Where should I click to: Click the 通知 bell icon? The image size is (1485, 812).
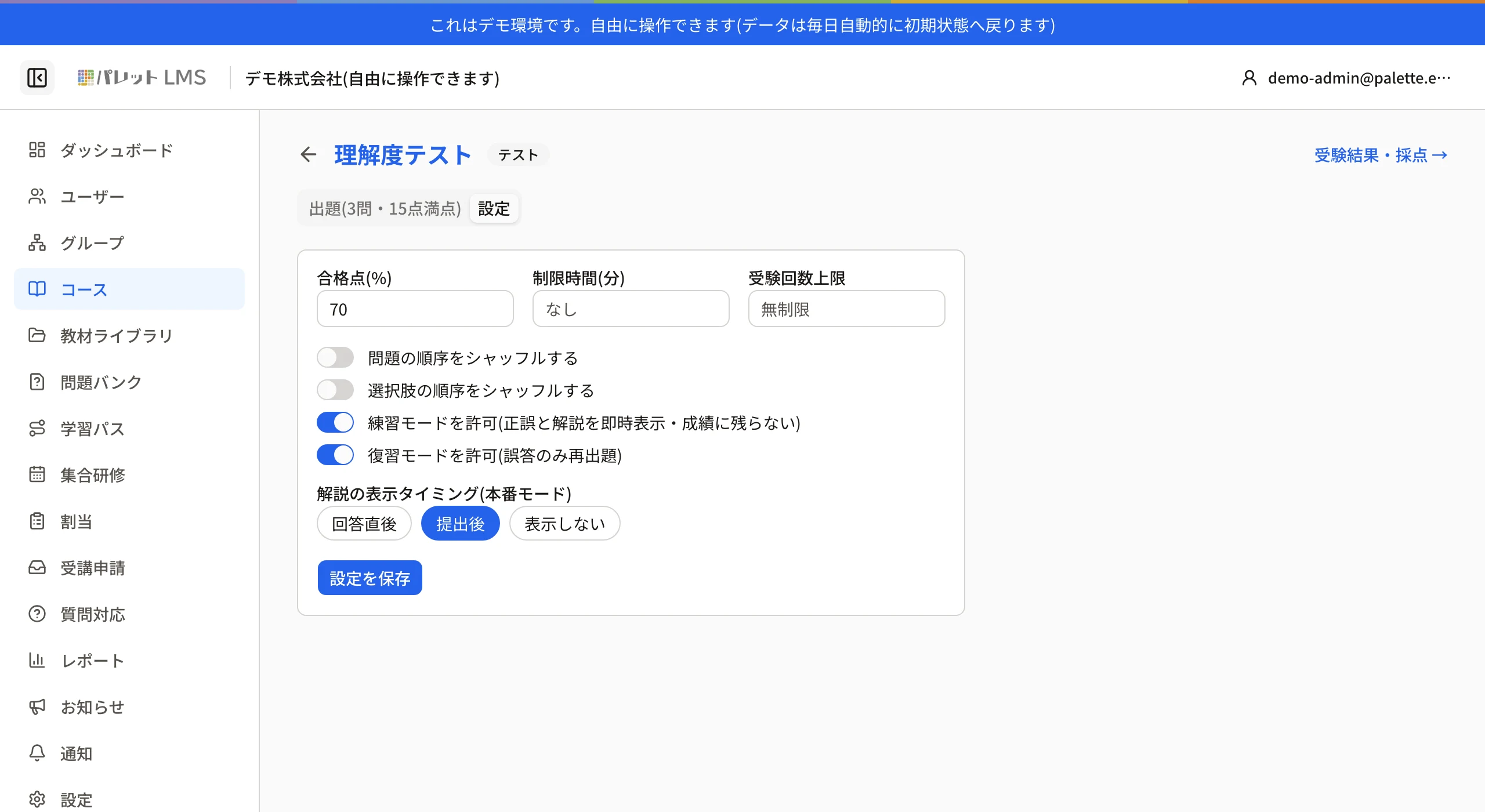coord(37,753)
